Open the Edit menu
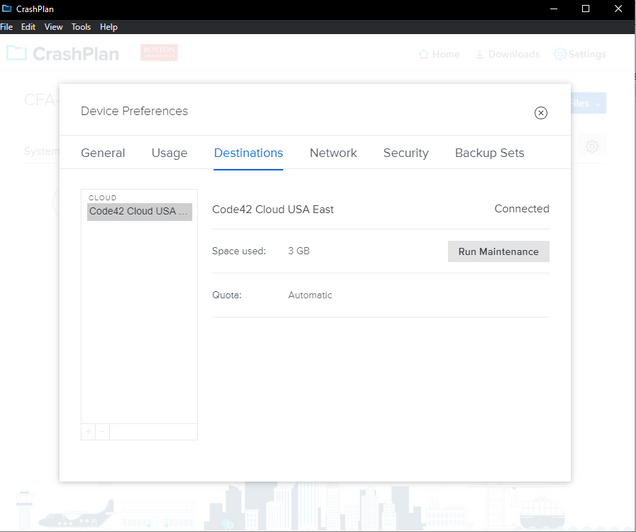Screen dimensions: 636x532 pyautogui.click(x=28, y=27)
